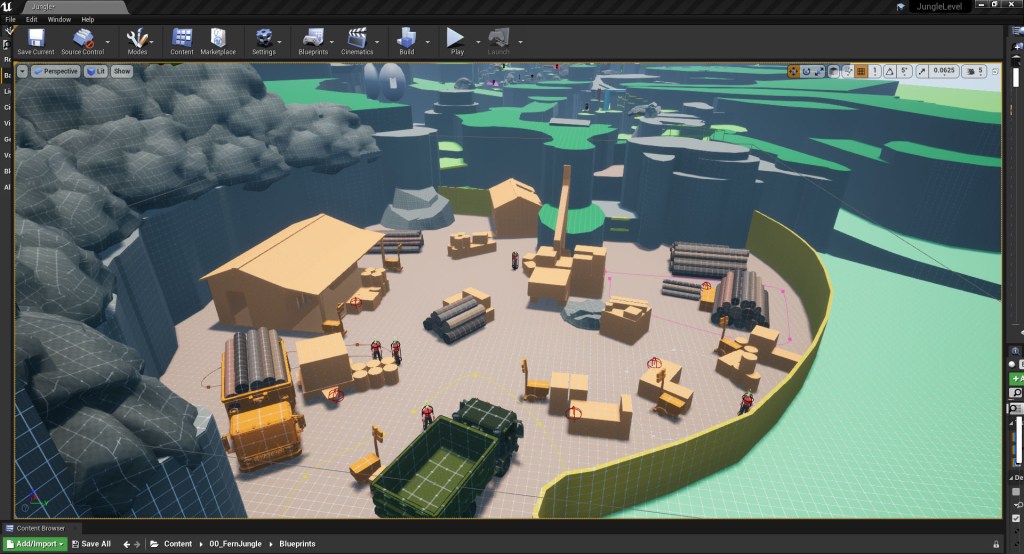
Task: Switch to the Content Browser tab
Action: [39, 528]
